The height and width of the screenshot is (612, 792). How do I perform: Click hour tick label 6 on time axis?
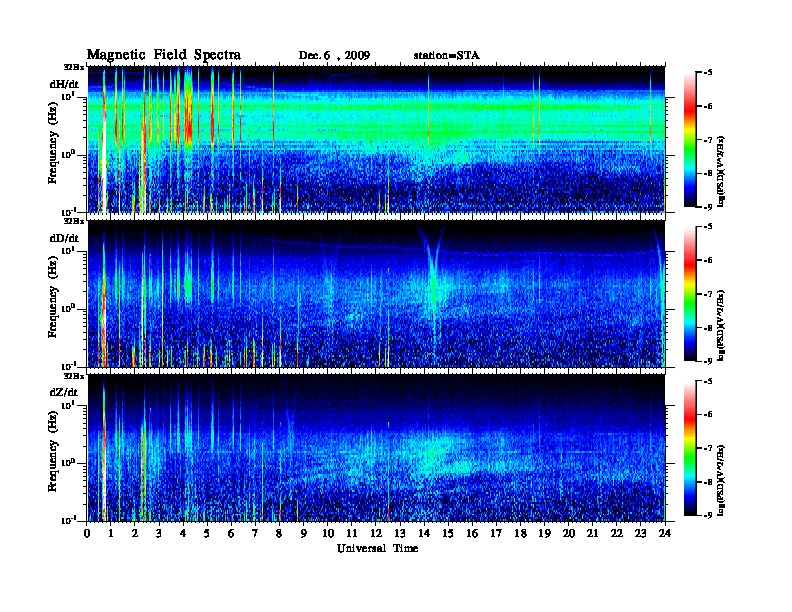click(x=231, y=534)
